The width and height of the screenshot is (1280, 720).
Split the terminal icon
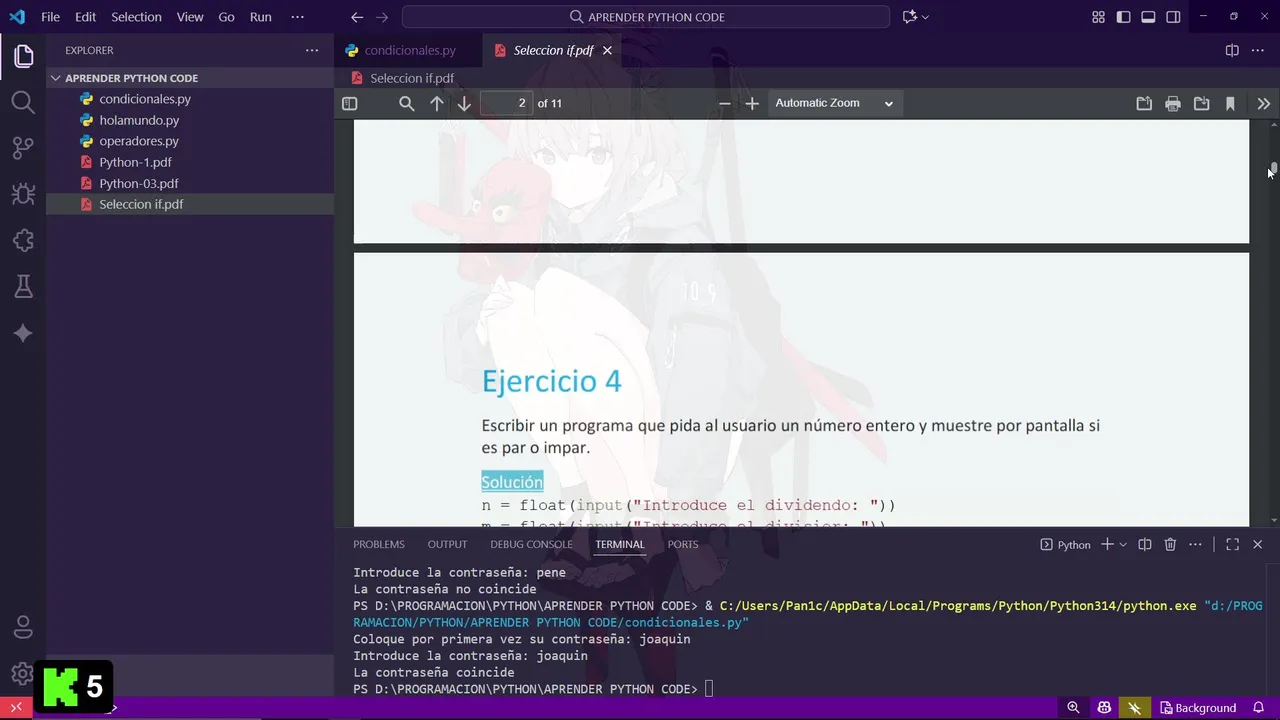tap(1146, 544)
